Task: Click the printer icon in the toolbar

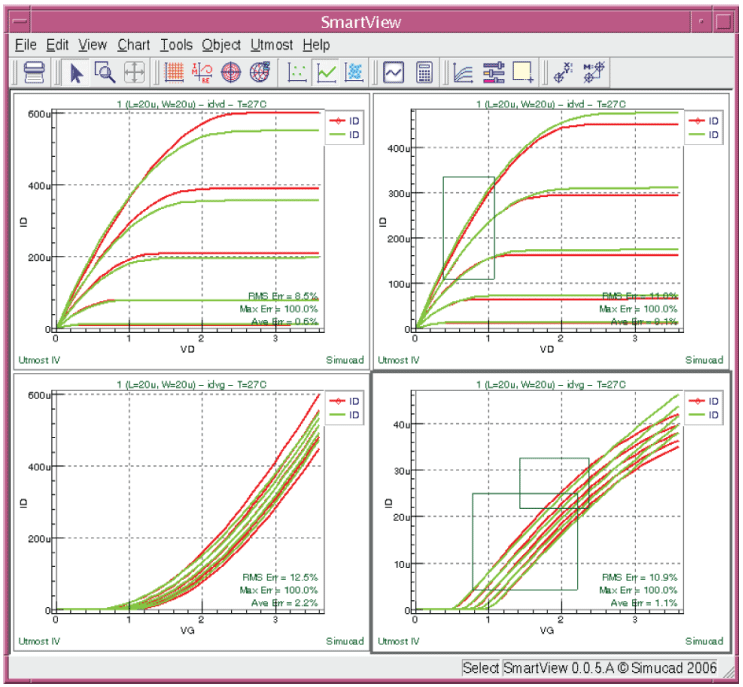Action: point(34,72)
